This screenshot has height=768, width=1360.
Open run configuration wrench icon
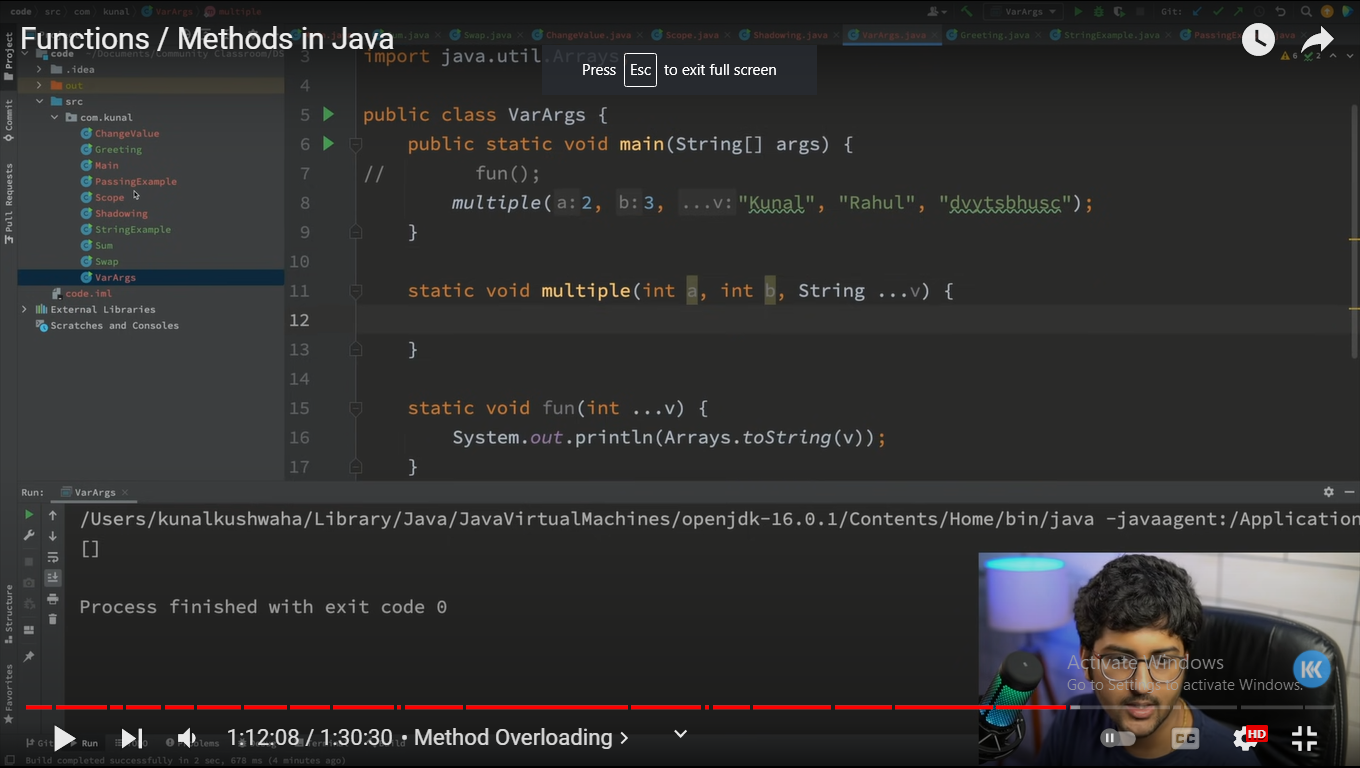pyautogui.click(x=29, y=536)
